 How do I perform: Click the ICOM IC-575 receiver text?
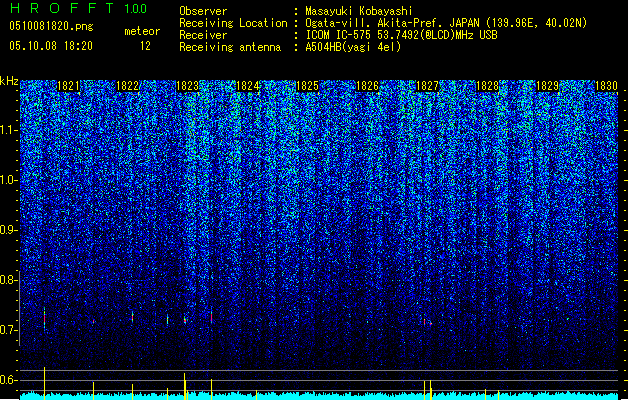click(402, 35)
